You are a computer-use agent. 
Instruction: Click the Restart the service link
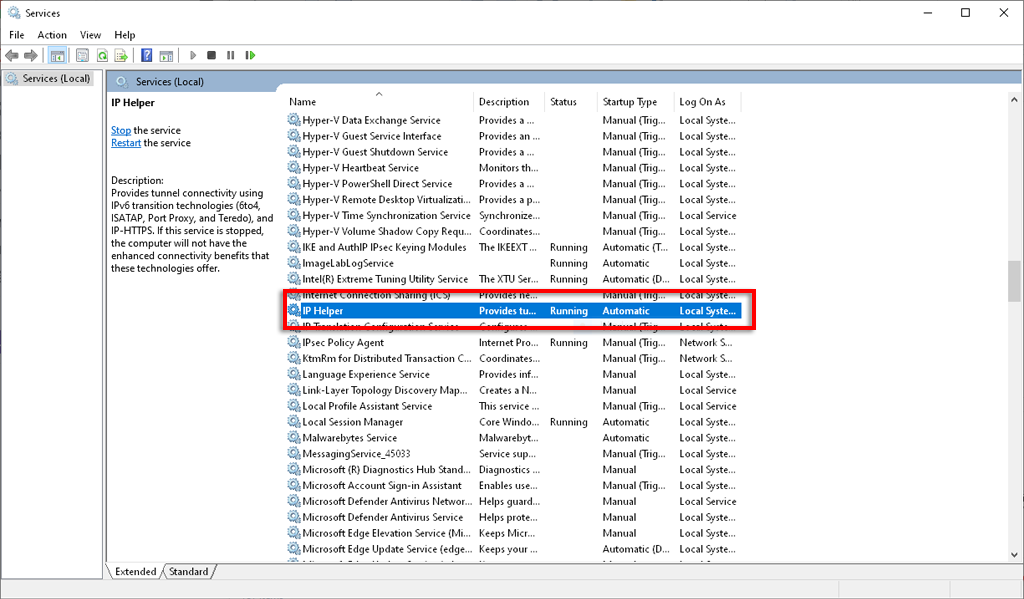126,143
